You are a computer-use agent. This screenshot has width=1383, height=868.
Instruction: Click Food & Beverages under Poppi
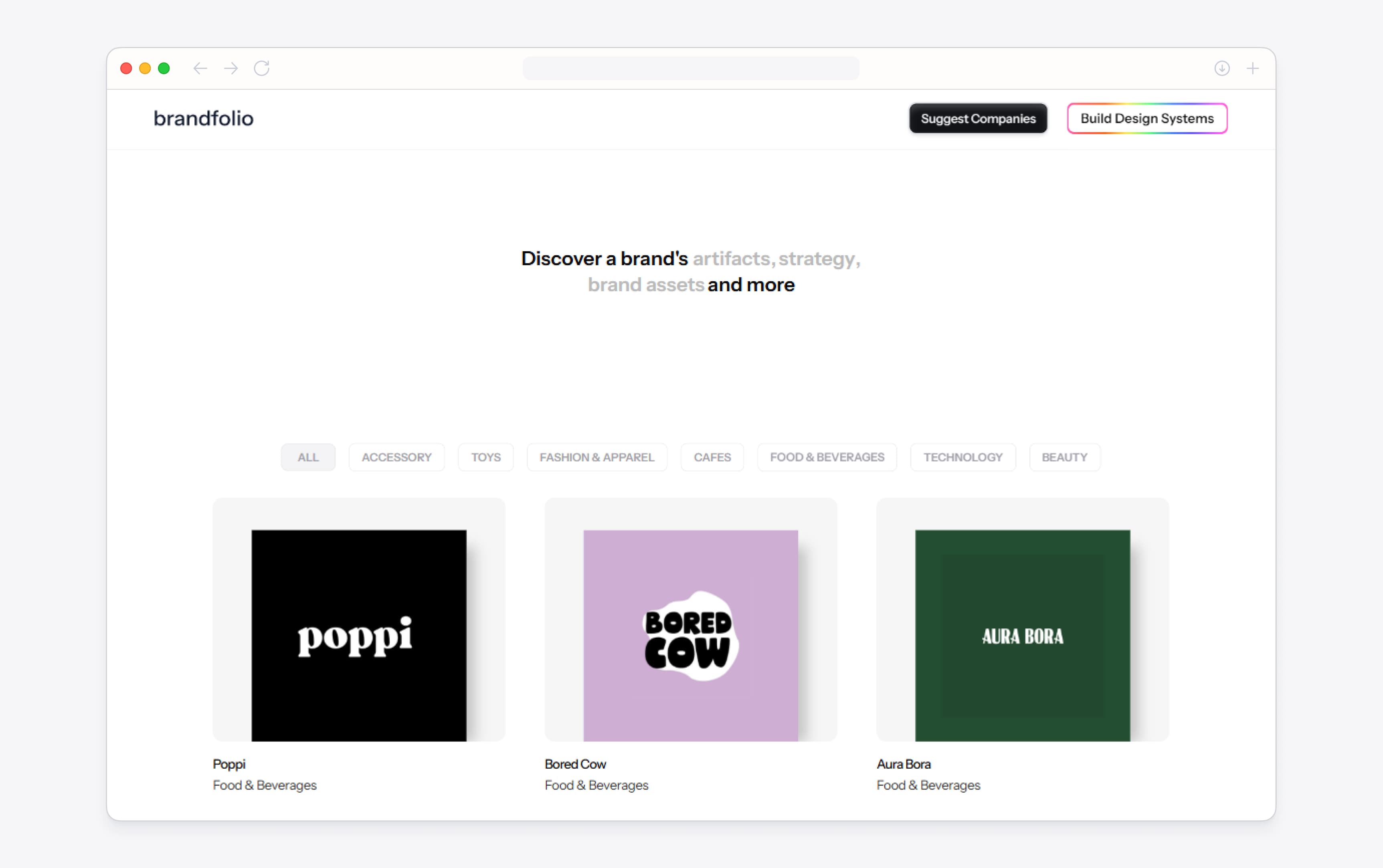(x=265, y=785)
